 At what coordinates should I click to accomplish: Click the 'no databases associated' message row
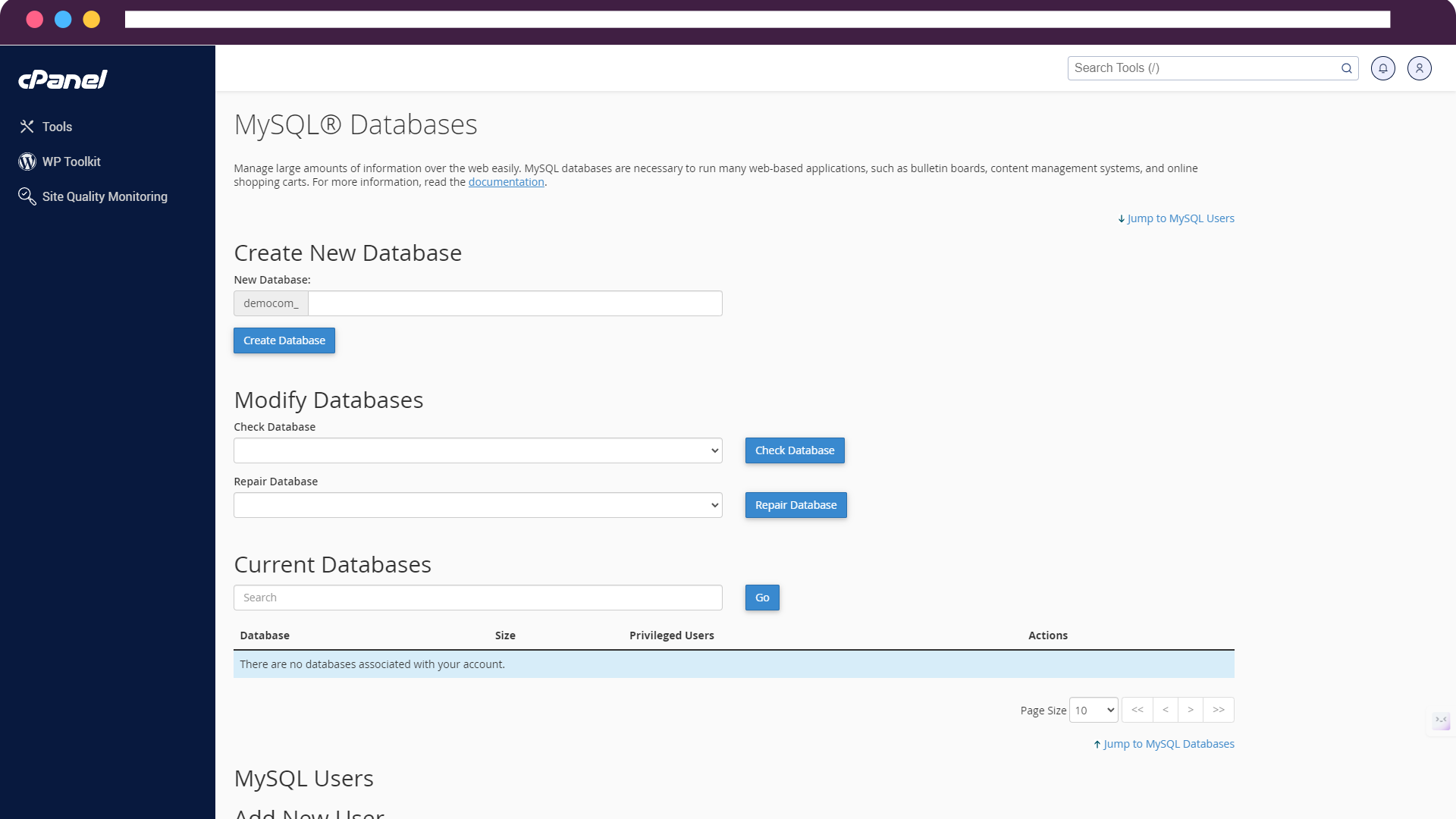(x=734, y=664)
